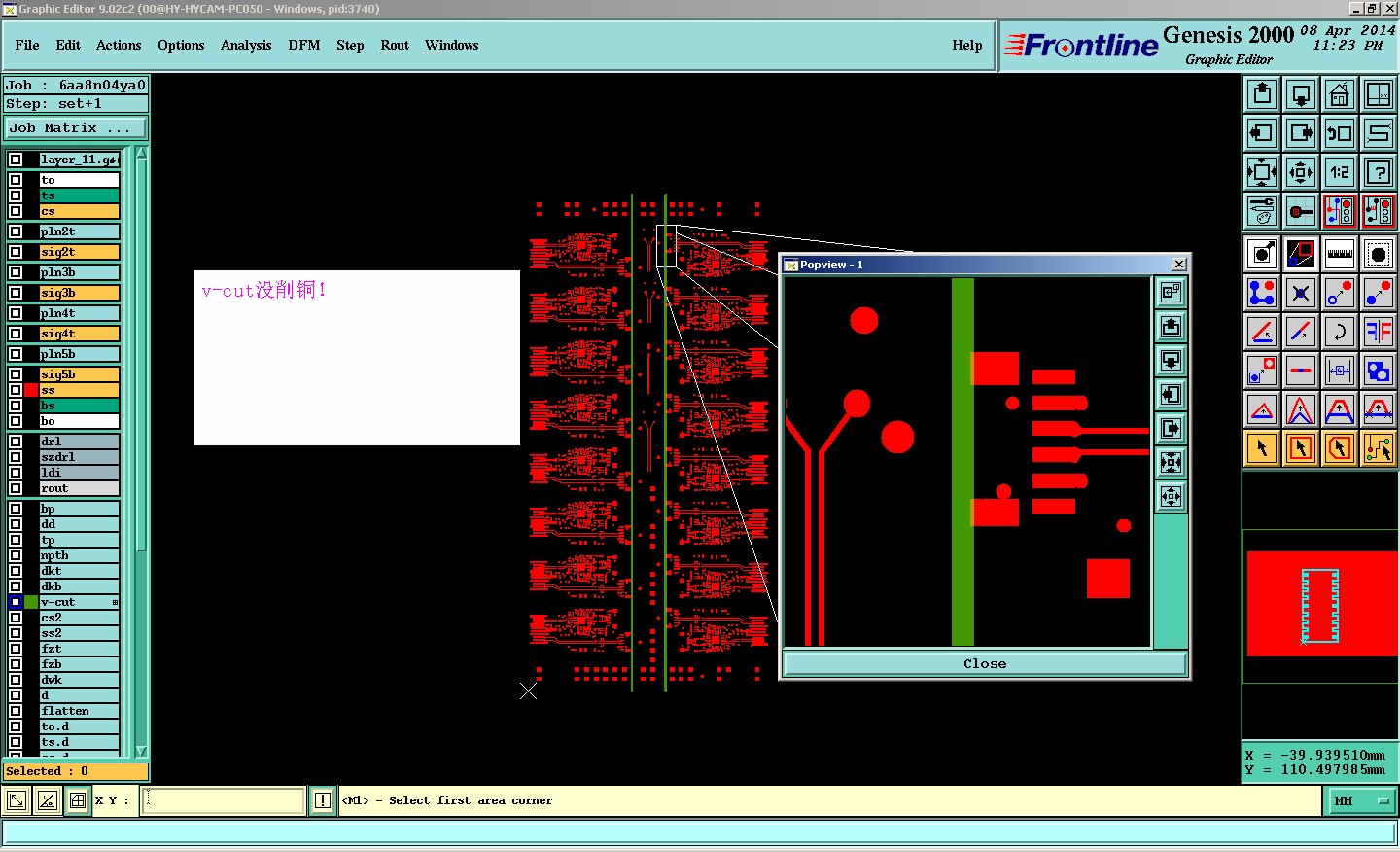Click the pan up icon in main toolbar

[1262, 94]
